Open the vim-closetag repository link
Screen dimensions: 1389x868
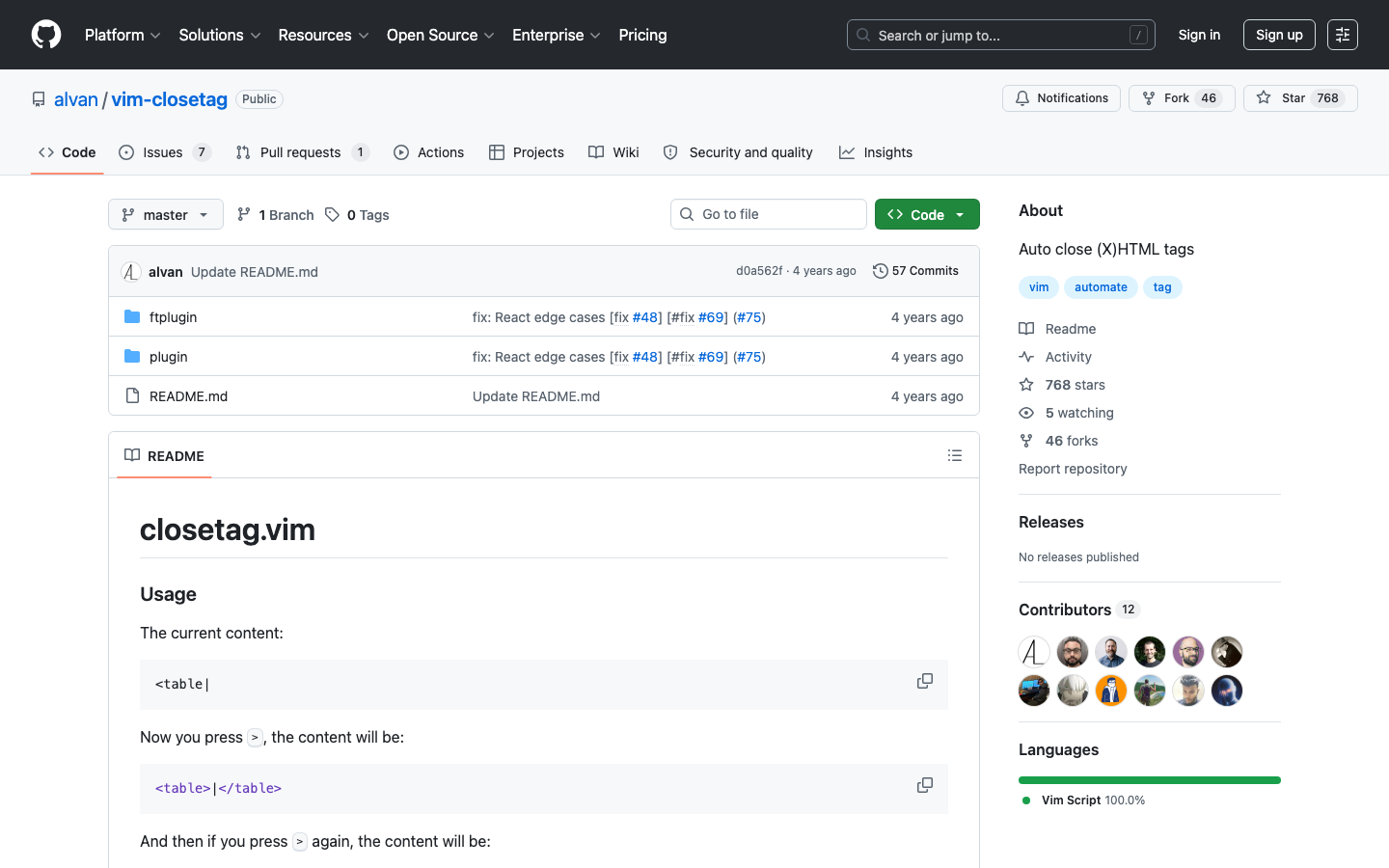point(170,99)
